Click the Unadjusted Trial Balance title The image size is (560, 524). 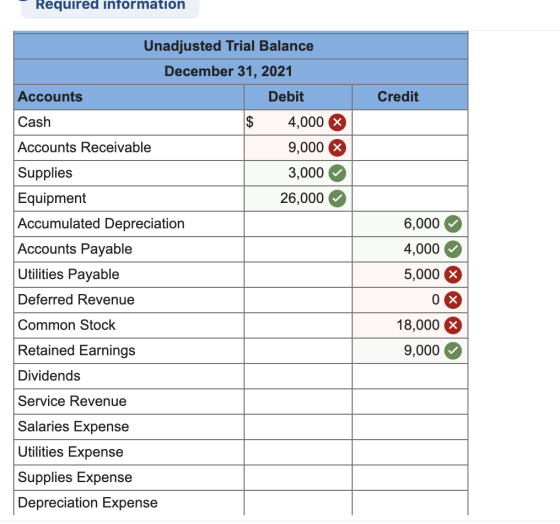pyautogui.click(x=229, y=46)
